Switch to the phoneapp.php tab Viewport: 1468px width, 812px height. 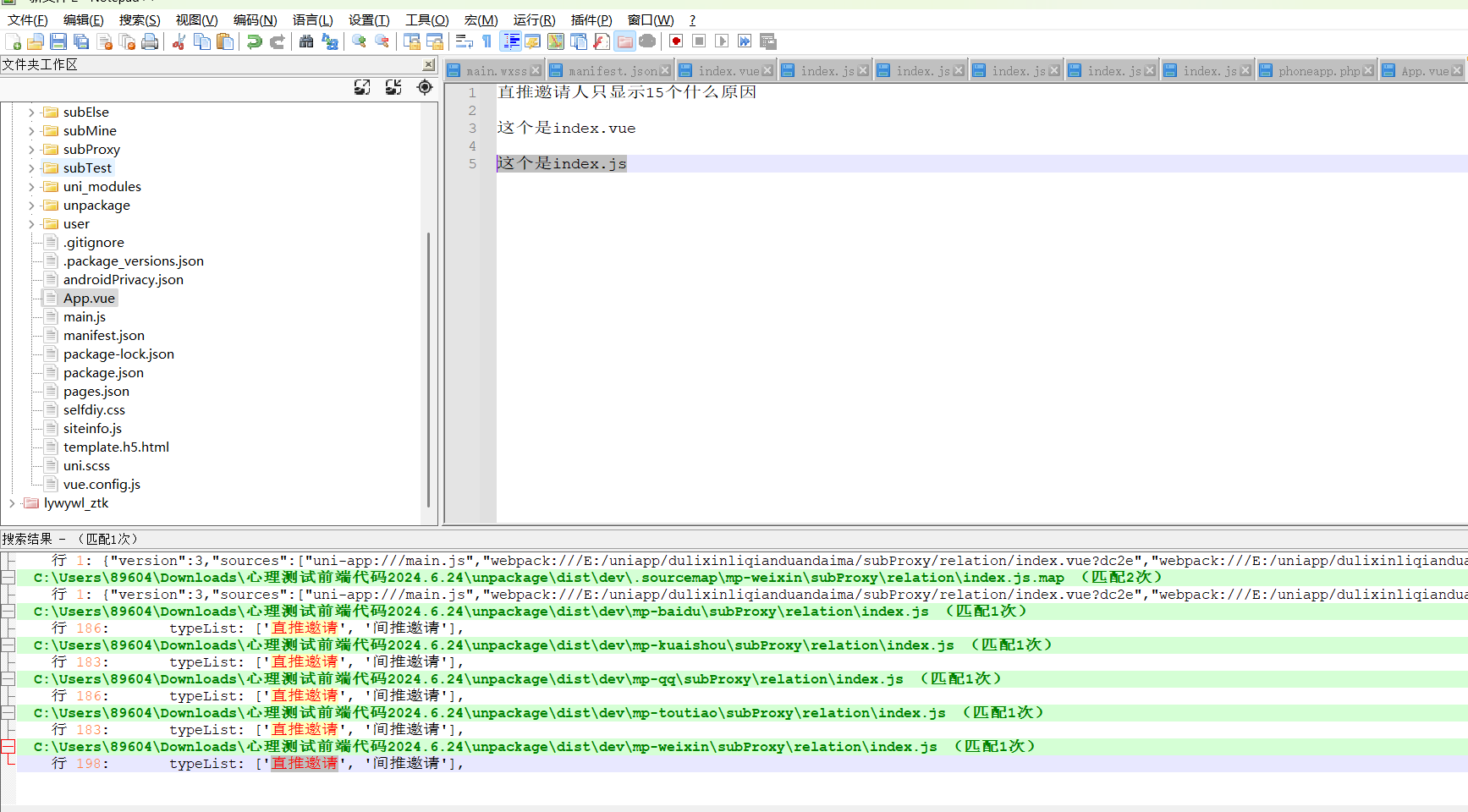[1319, 71]
